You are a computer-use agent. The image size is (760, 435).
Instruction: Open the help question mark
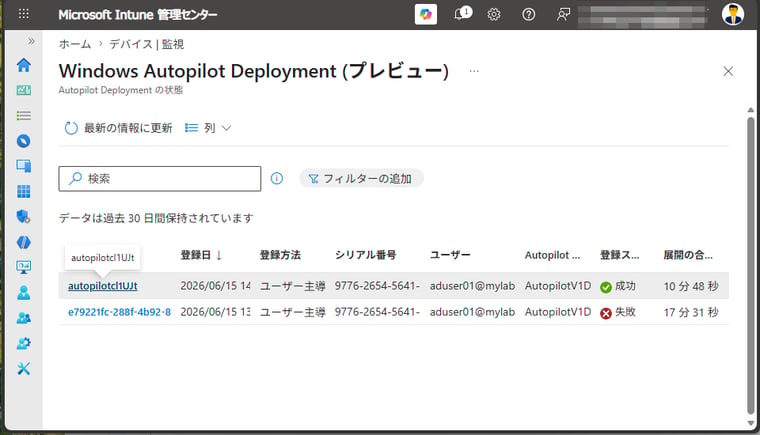pyautogui.click(x=528, y=15)
